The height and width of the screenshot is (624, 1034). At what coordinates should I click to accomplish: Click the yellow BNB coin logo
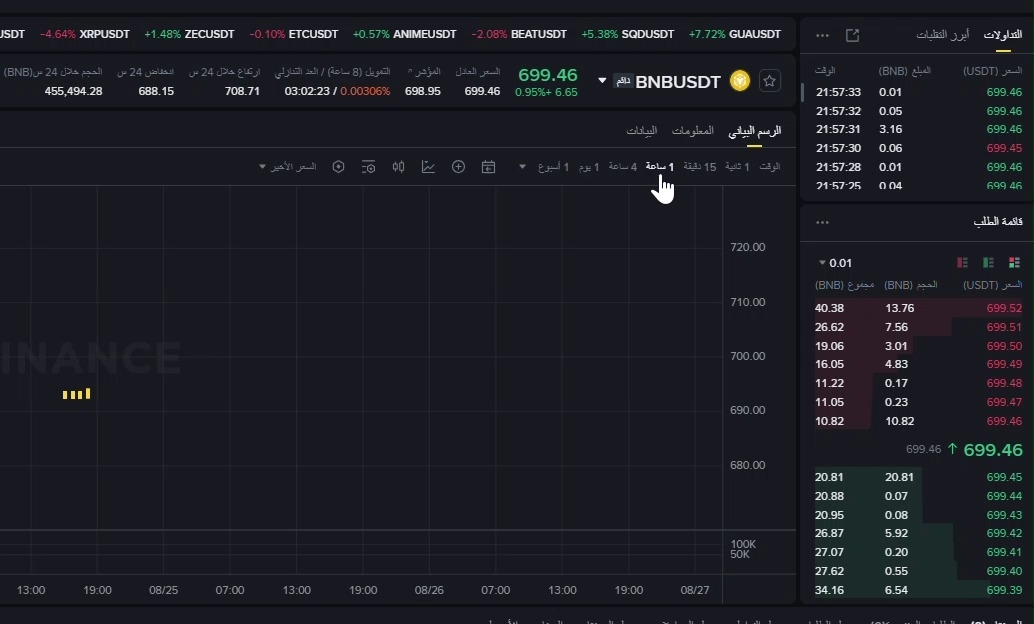click(x=740, y=81)
